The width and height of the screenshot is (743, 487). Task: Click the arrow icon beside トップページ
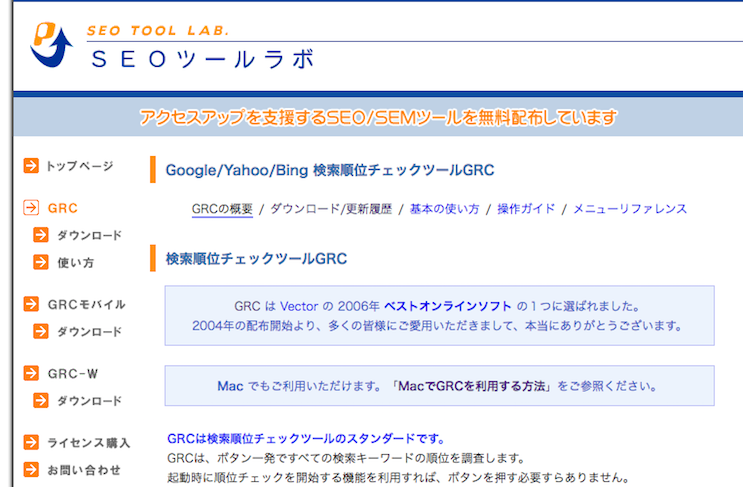31,166
